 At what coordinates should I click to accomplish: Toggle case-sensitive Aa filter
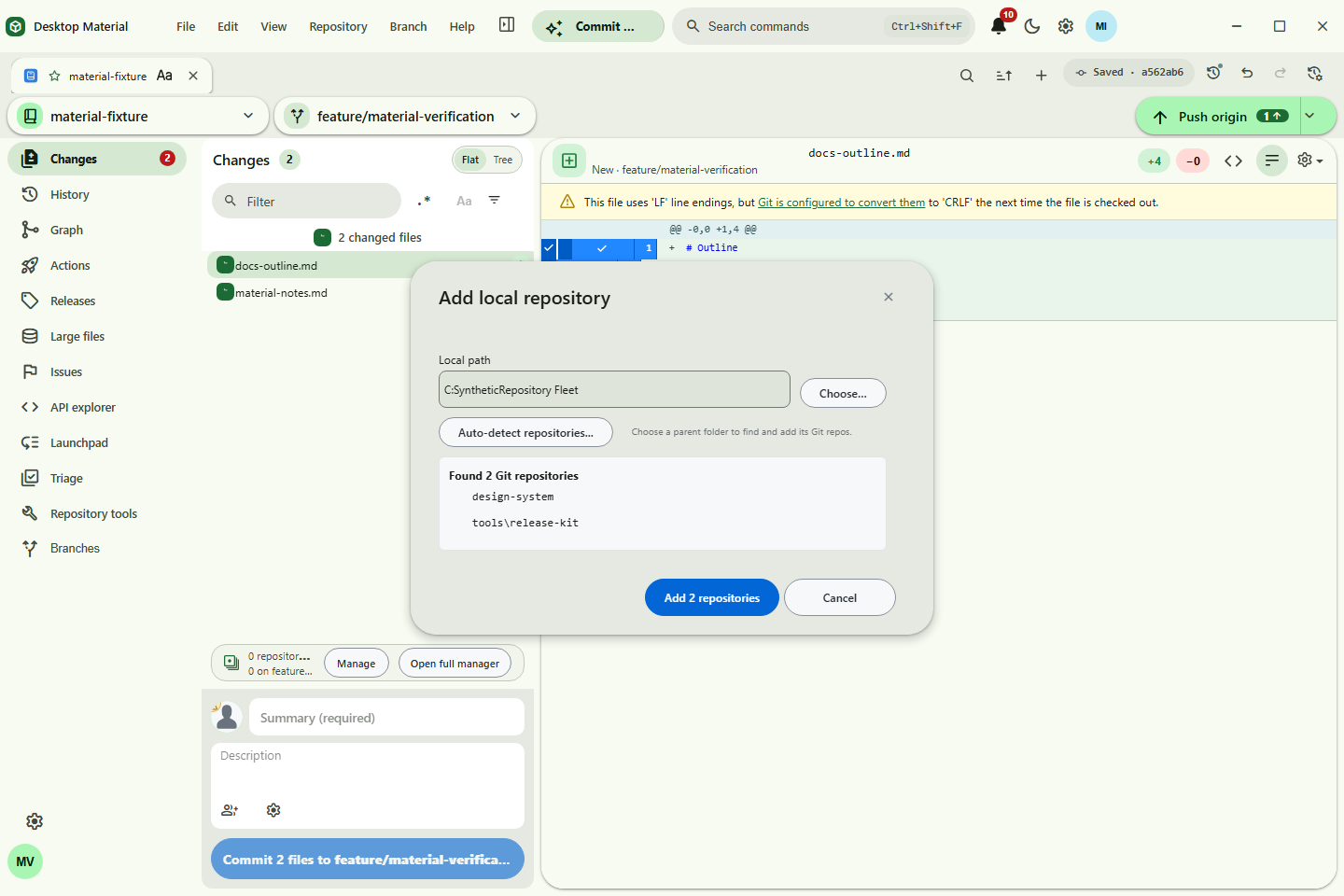pos(464,201)
